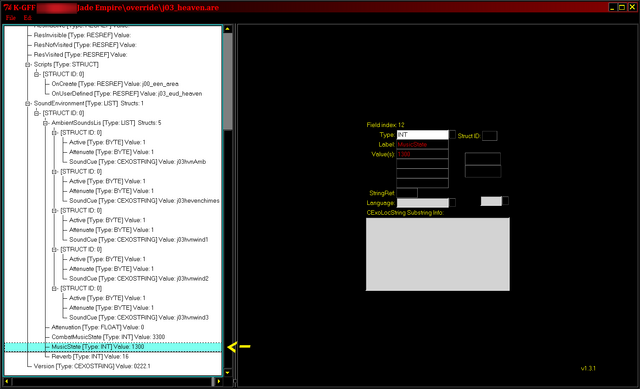Collapse the struct containing j03hvnwind2
This screenshot has height=389, width=640.
[54, 249]
